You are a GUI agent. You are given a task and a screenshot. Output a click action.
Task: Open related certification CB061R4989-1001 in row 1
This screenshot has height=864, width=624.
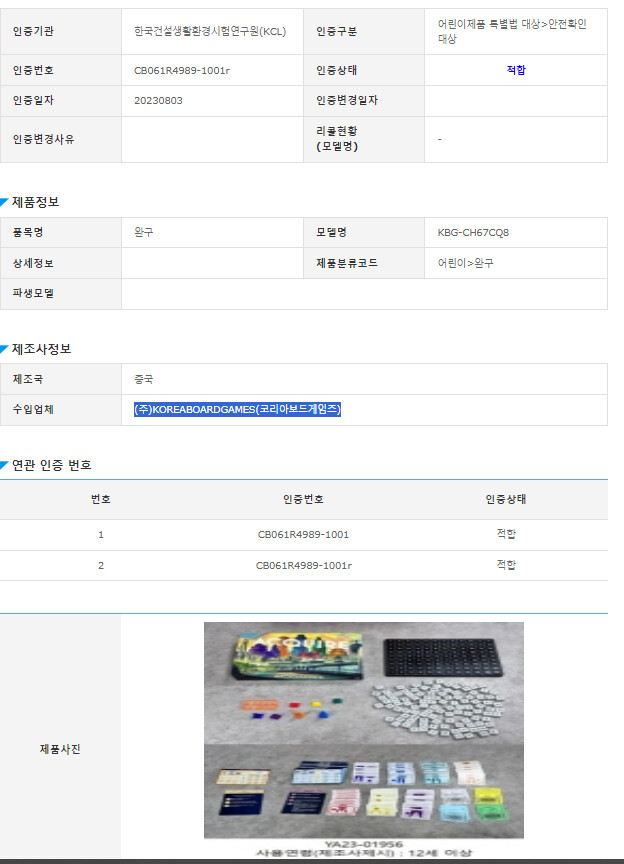[303, 535]
